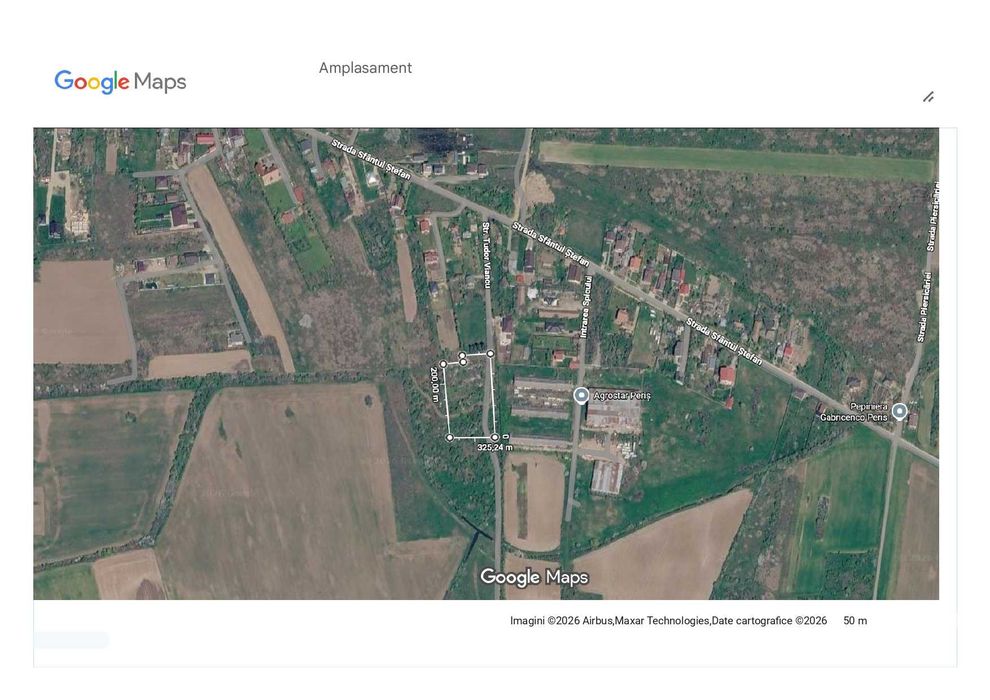Click the 50 m map scale indicator
990x700 pixels.
855,620
